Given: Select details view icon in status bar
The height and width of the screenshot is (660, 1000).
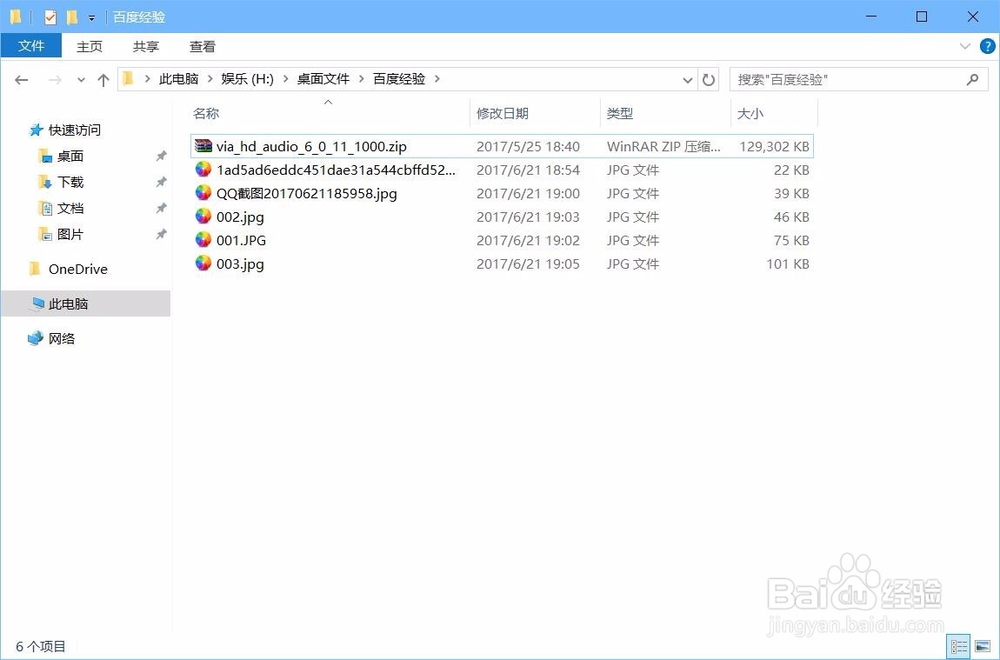Looking at the screenshot, I should point(959,645).
